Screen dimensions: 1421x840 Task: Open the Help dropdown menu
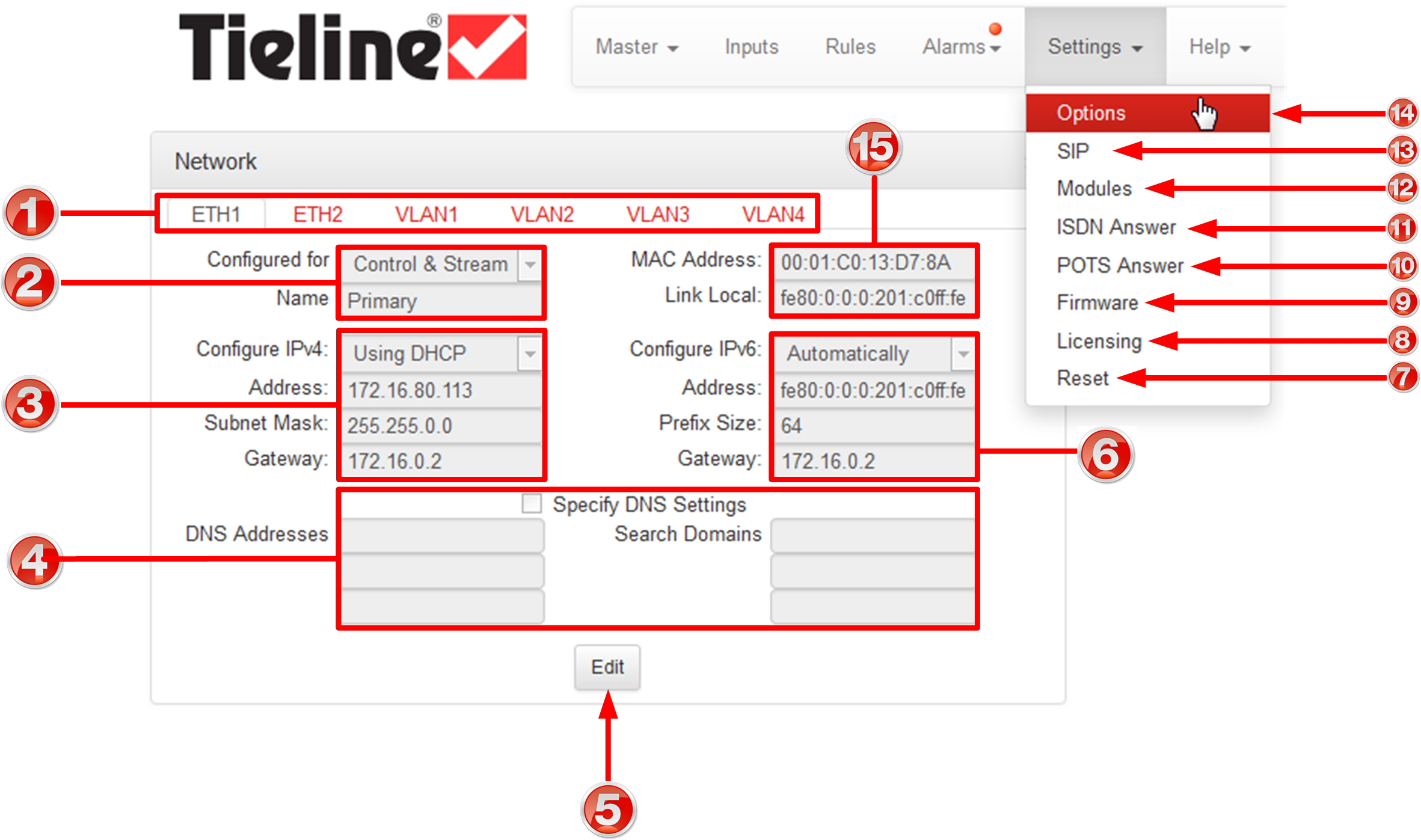point(1219,47)
